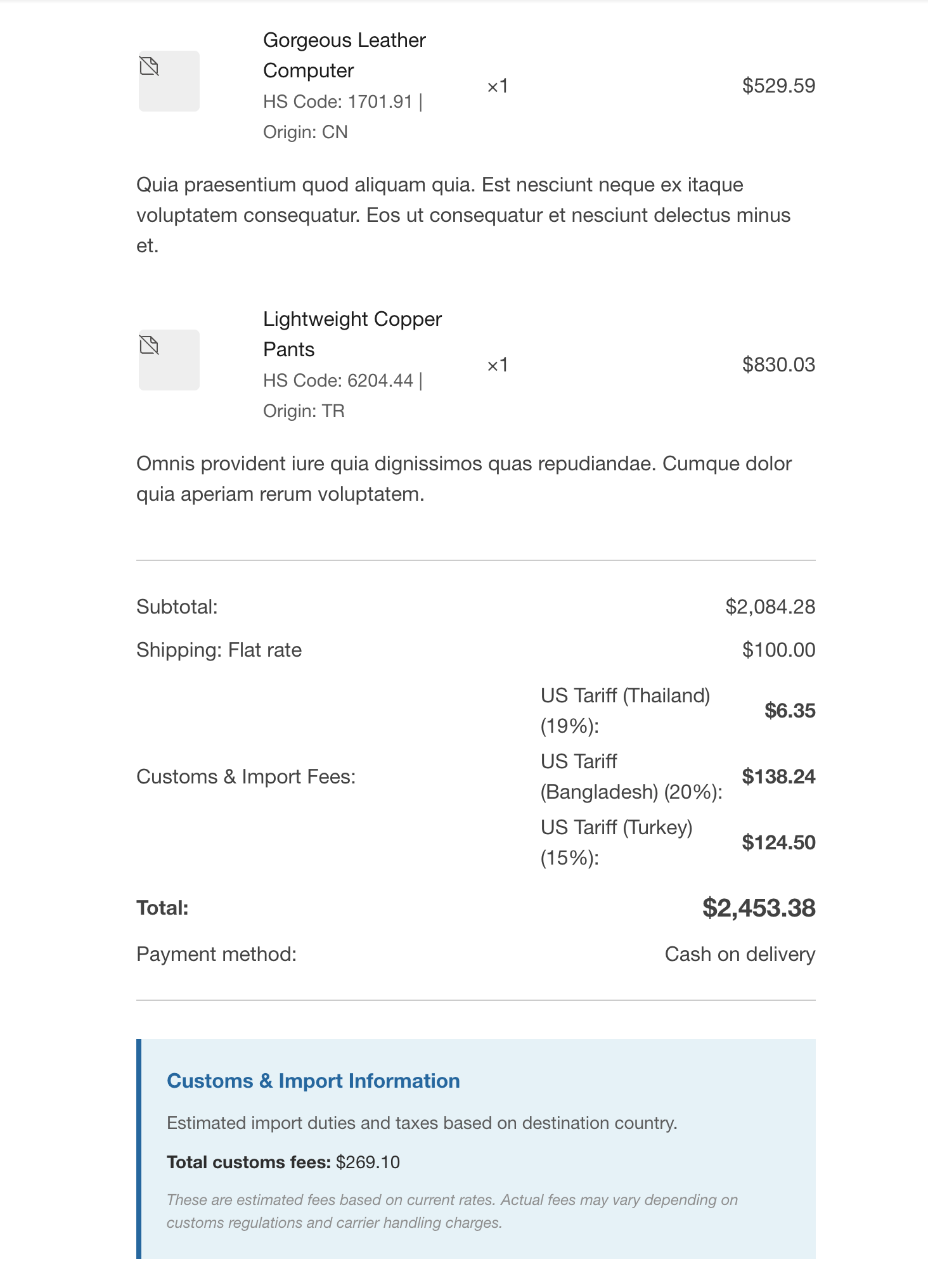Select the $830.03 item price
Viewport: 928px width, 1288px height.
pyautogui.click(x=778, y=364)
